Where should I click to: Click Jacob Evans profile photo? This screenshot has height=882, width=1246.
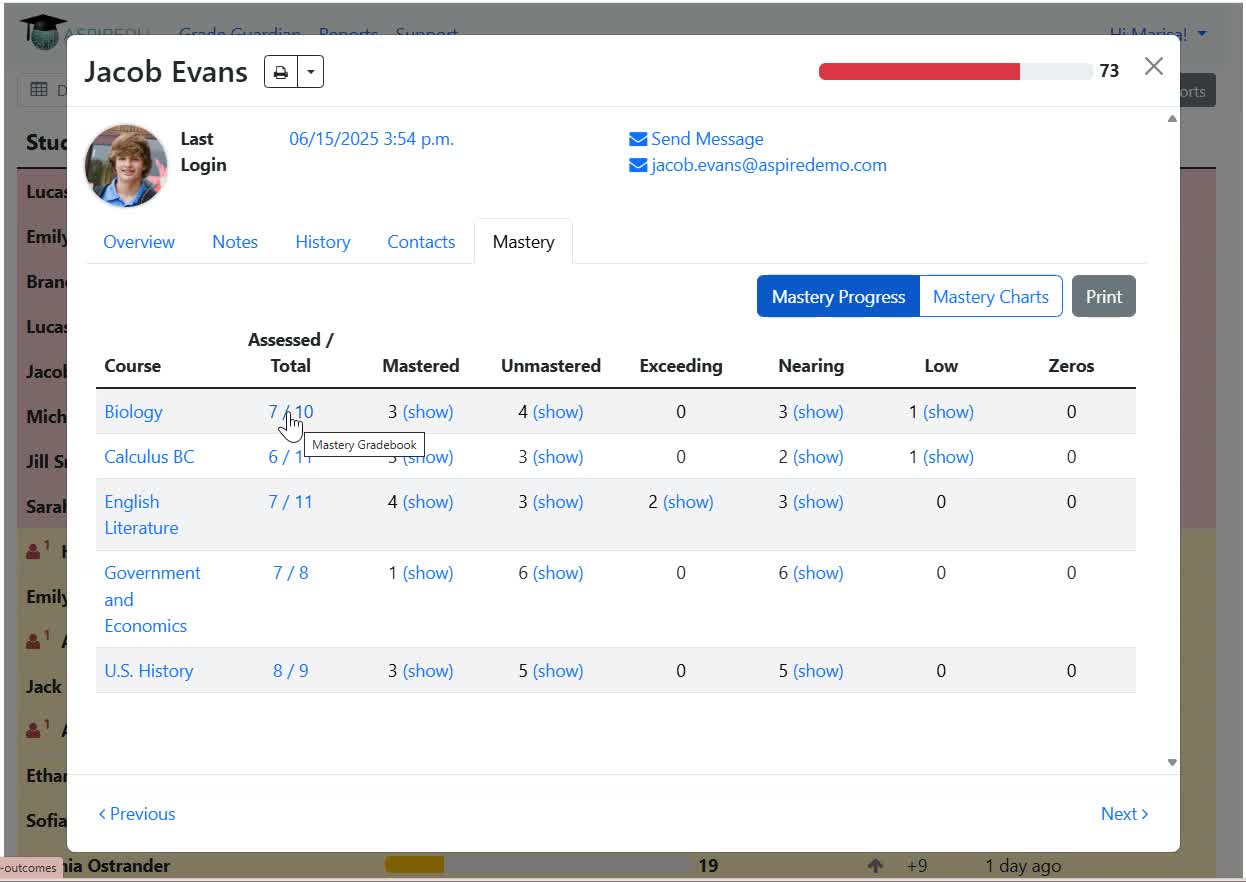[126, 166]
